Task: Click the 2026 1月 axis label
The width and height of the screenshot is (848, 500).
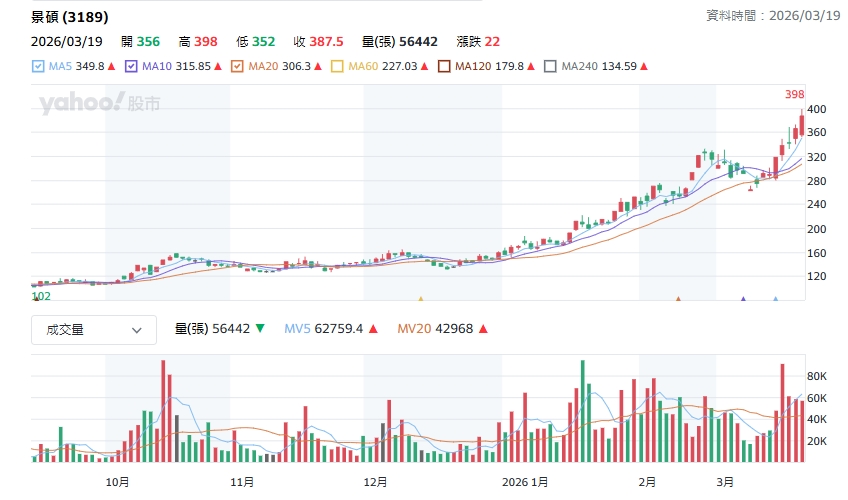Action: click(x=524, y=482)
